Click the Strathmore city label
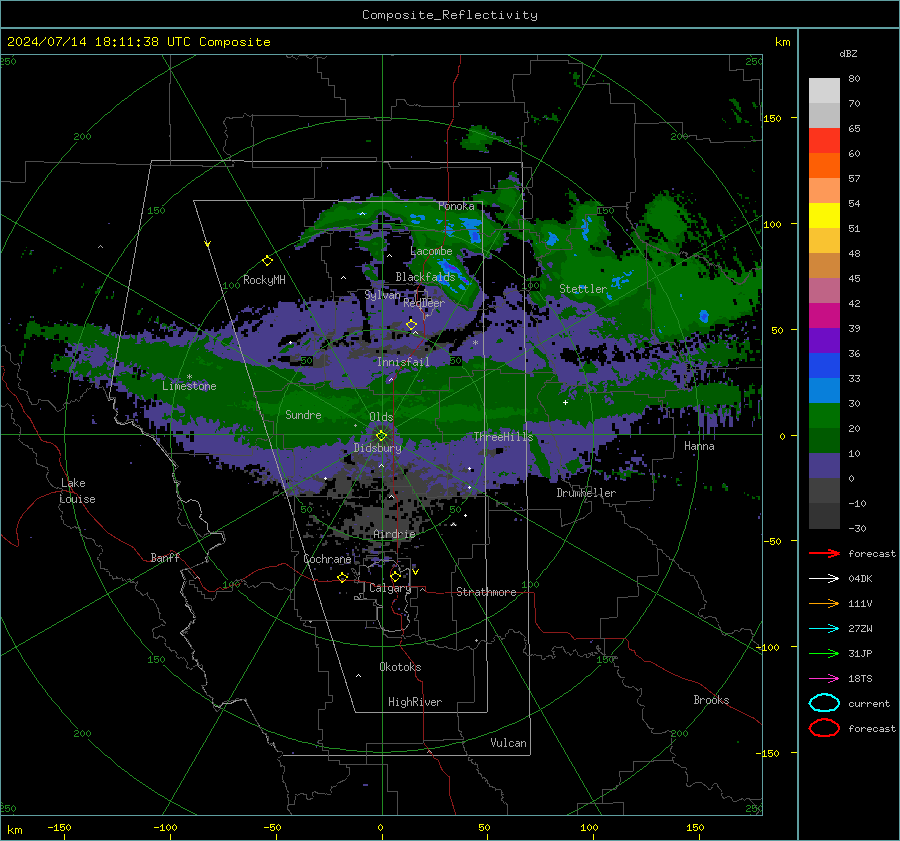 [x=486, y=592]
